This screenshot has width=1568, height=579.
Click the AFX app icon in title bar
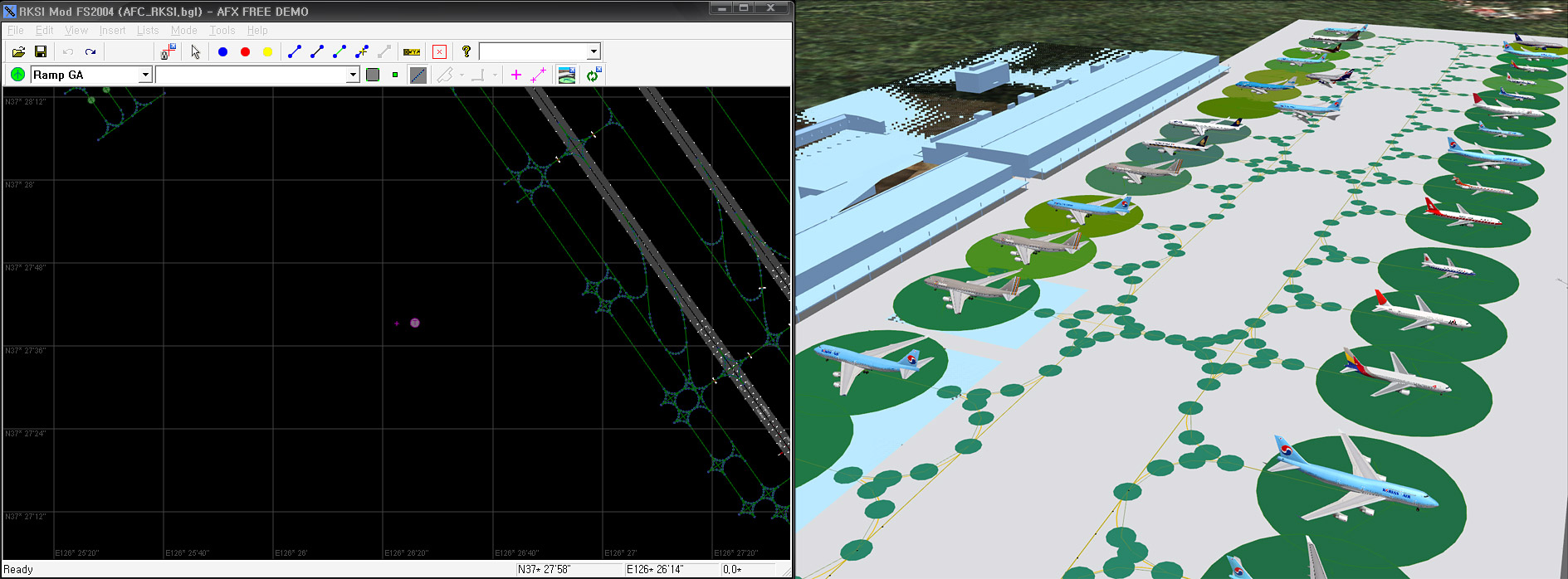[10, 11]
